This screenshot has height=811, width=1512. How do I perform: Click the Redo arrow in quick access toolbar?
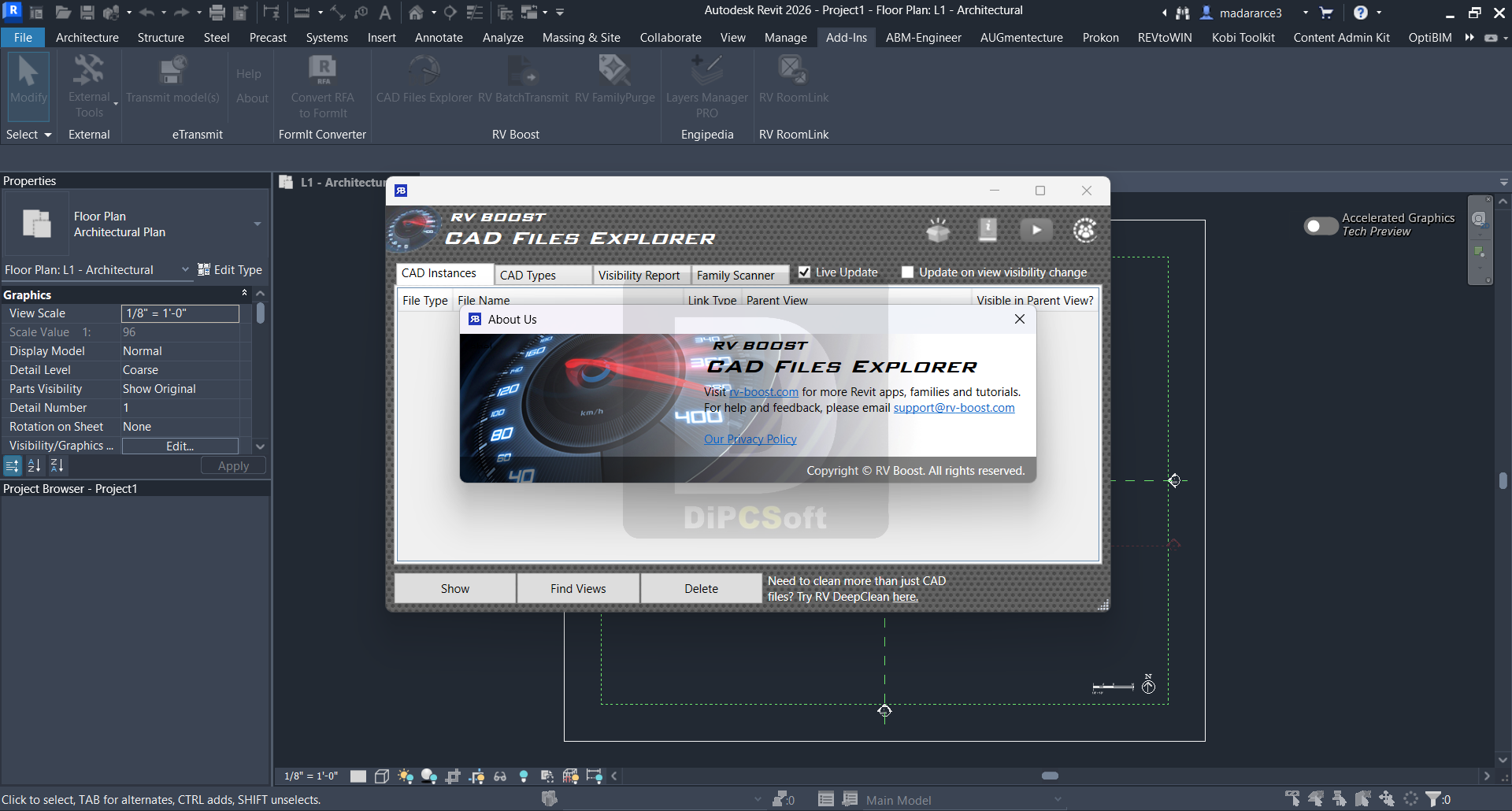pyautogui.click(x=181, y=13)
